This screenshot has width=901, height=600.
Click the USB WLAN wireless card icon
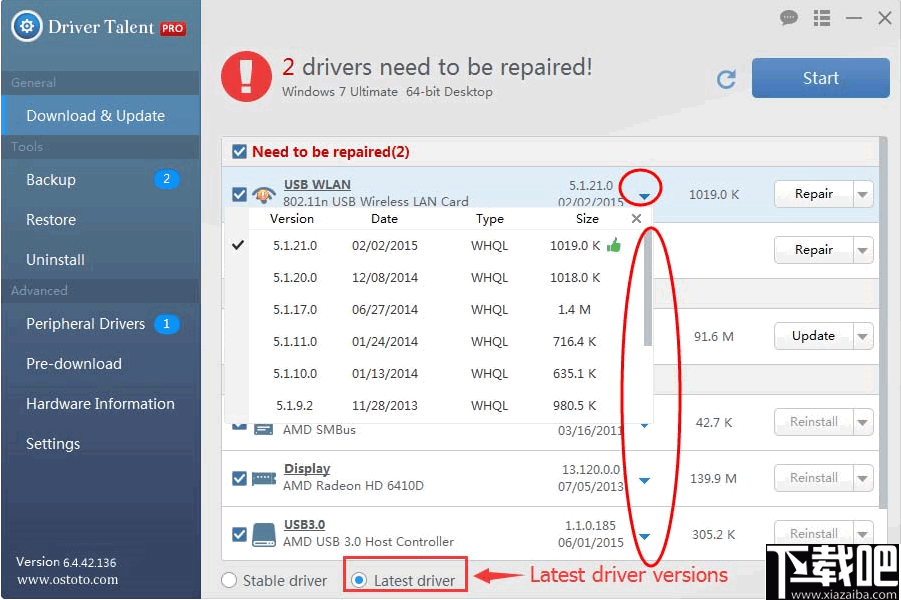coord(263,194)
